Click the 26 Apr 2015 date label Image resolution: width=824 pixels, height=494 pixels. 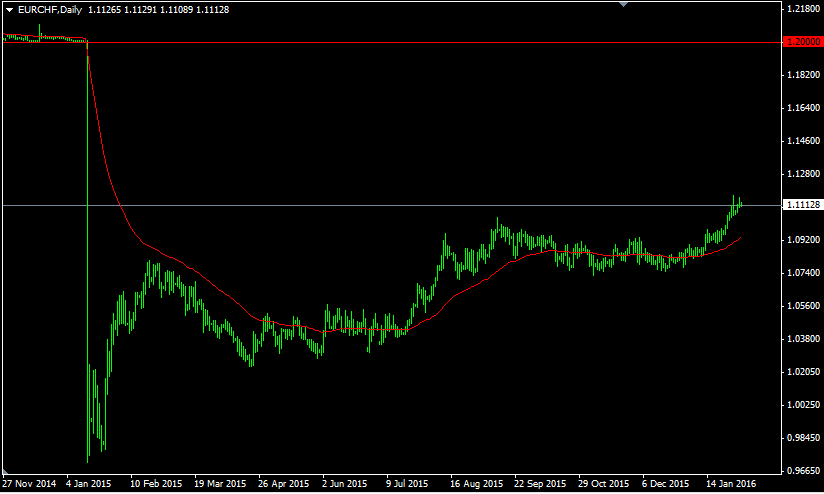[x=284, y=483]
